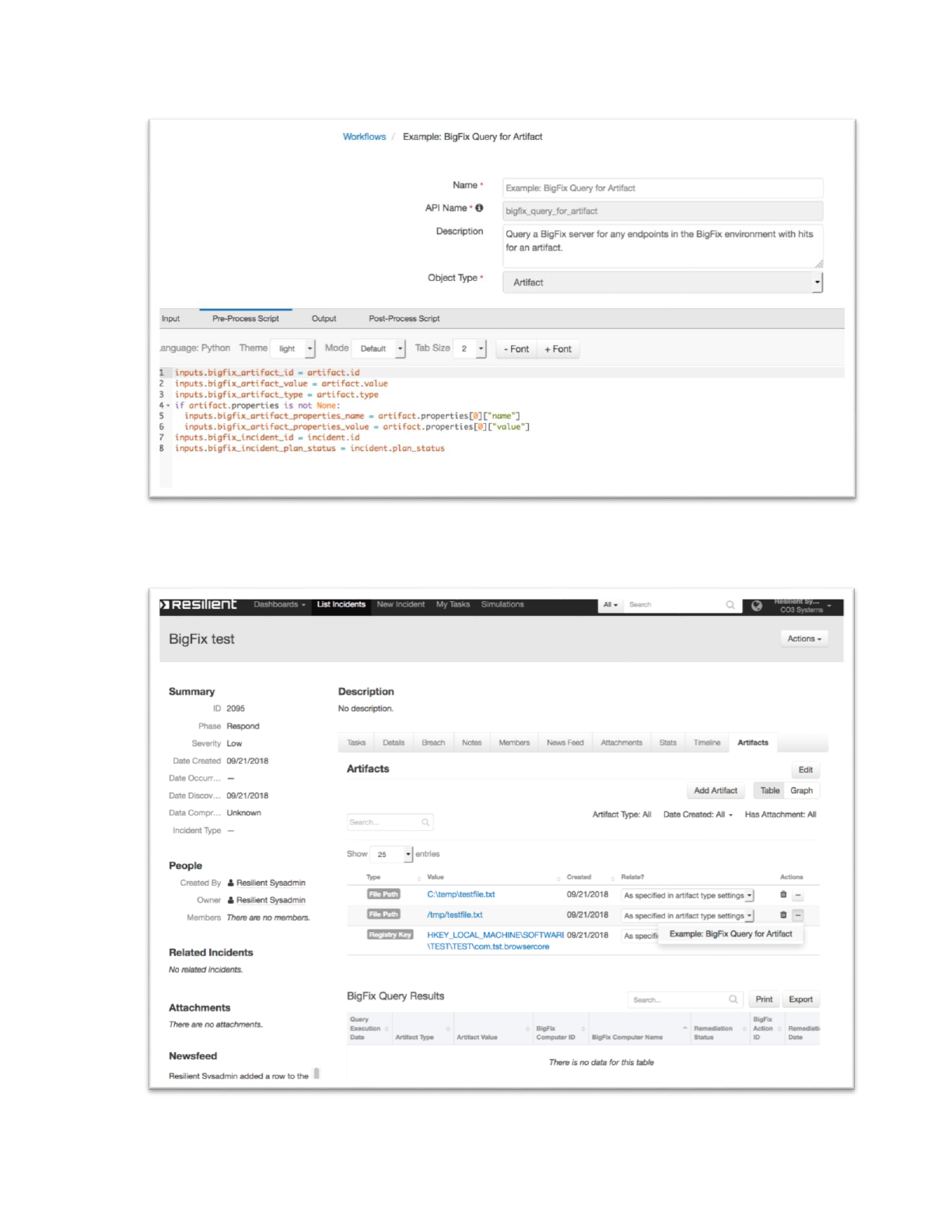Image resolution: width=952 pixels, height=1232 pixels.
Task: Open the My Tasks nav item
Action: (x=453, y=604)
